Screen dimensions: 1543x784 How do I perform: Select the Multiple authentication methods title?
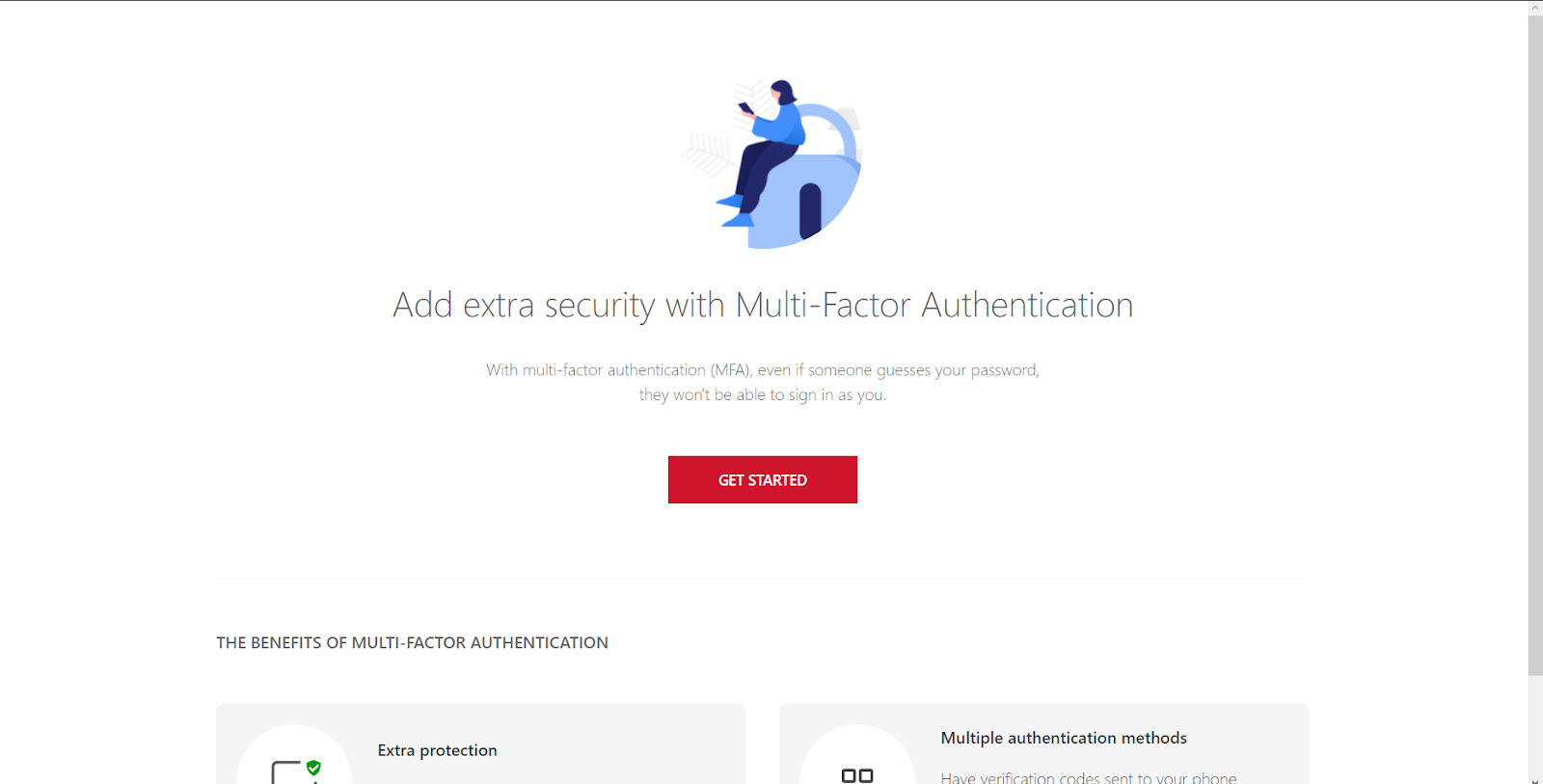[x=1064, y=738]
